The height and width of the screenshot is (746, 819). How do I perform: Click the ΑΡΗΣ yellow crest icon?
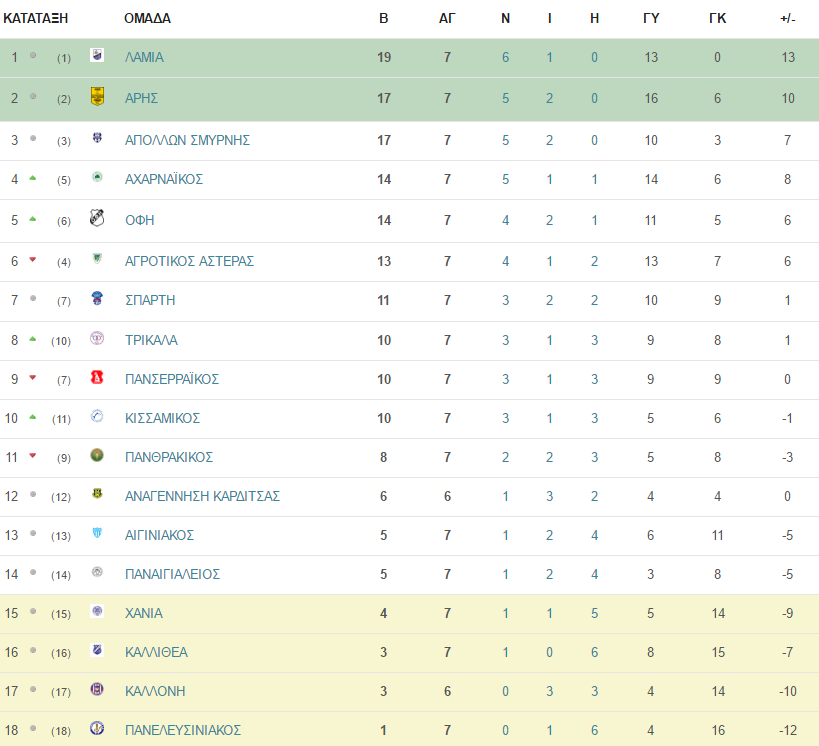click(x=97, y=96)
